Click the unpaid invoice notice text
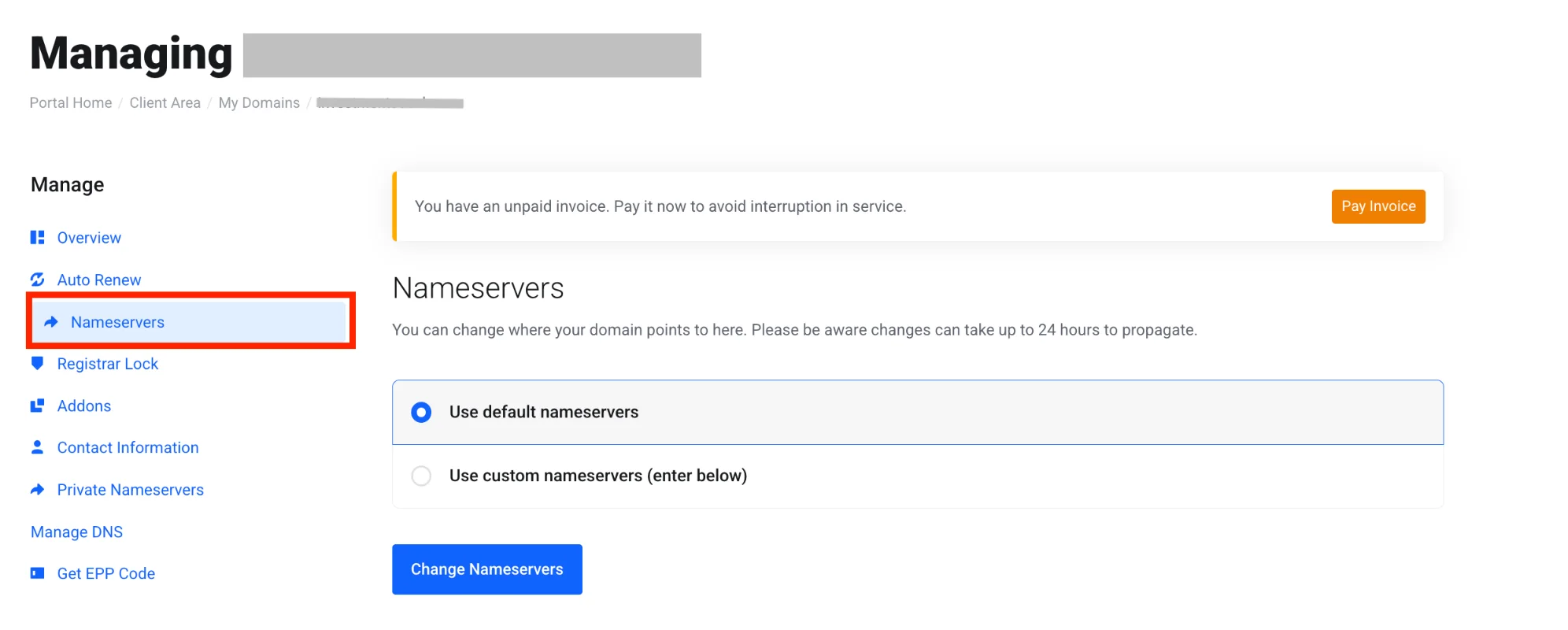Viewport: 1568px width, 630px height. (x=660, y=206)
